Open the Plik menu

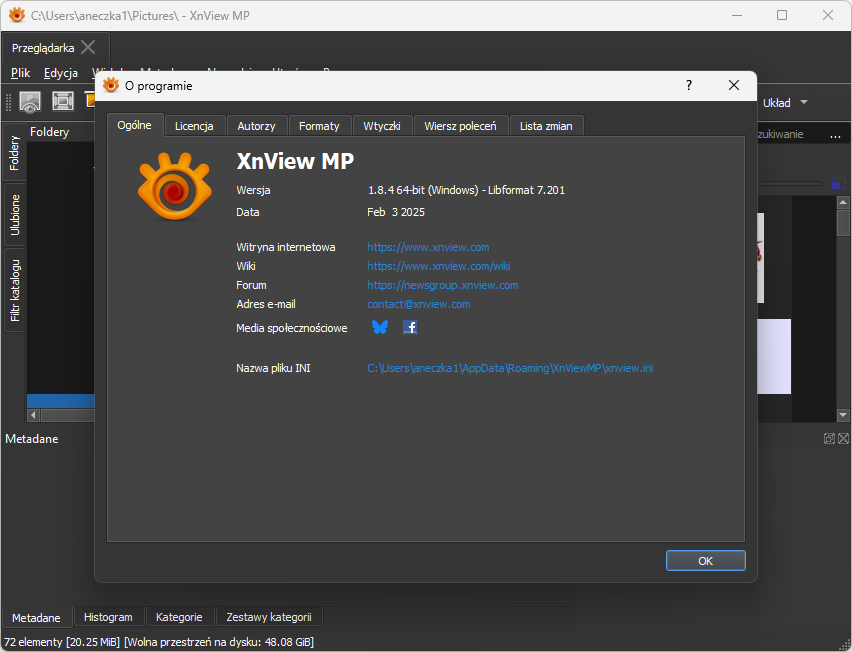click(21, 73)
